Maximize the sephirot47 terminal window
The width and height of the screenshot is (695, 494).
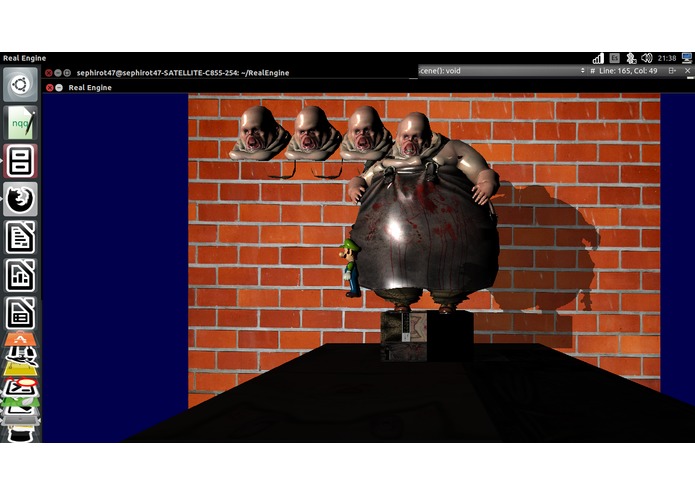(x=67, y=73)
